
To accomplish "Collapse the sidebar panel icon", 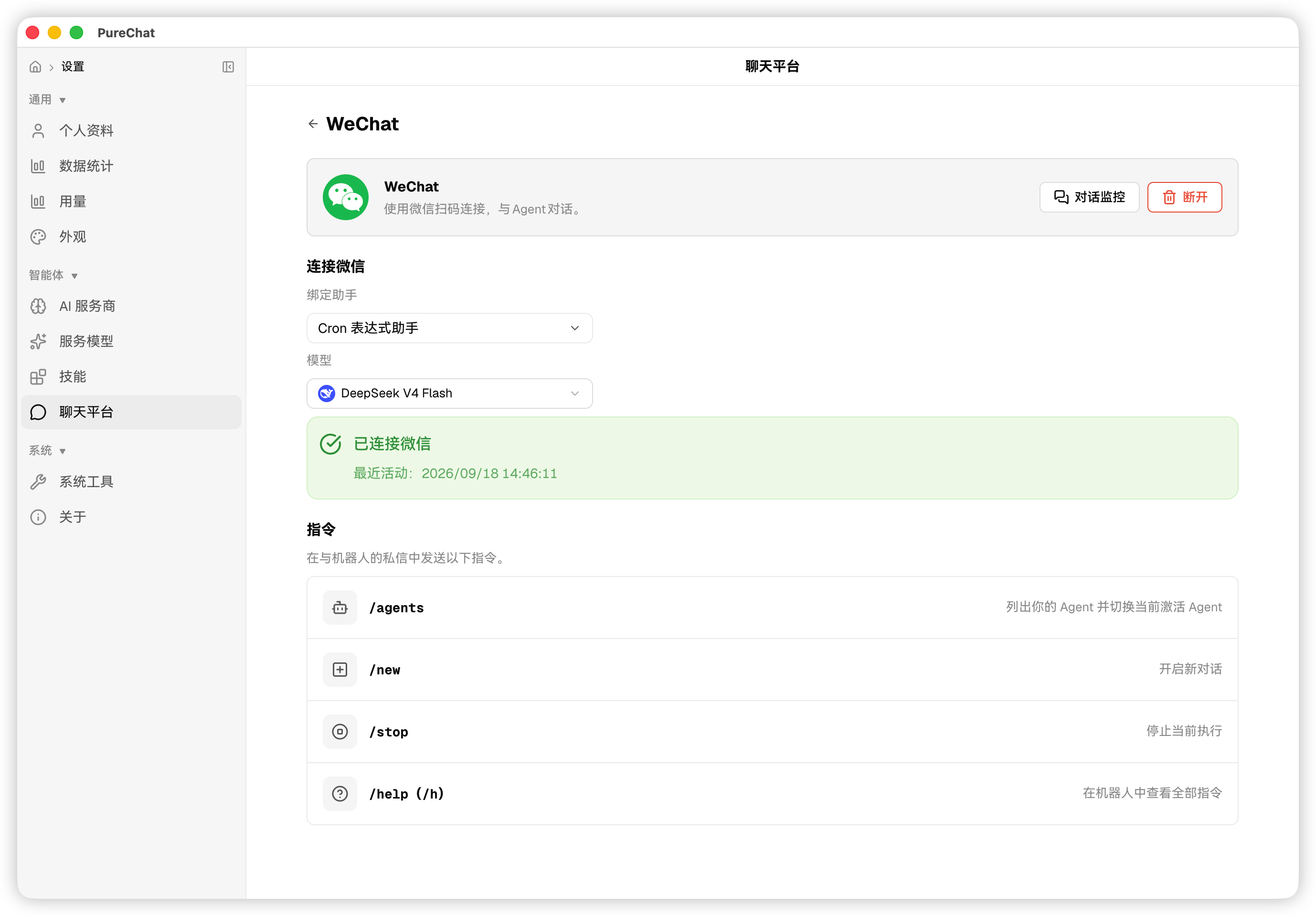I will pos(228,66).
